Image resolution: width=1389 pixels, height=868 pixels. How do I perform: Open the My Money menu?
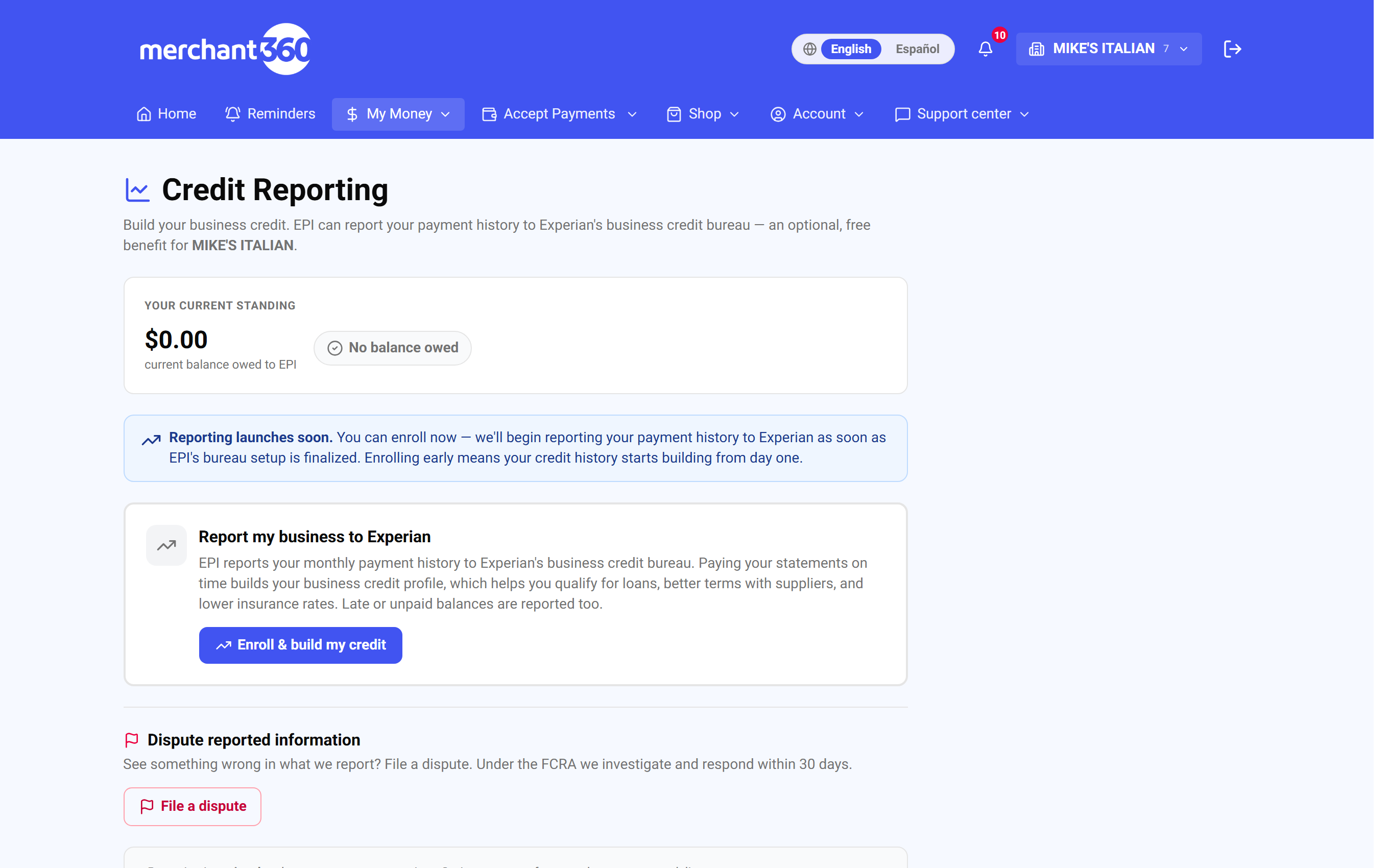pyautogui.click(x=398, y=114)
